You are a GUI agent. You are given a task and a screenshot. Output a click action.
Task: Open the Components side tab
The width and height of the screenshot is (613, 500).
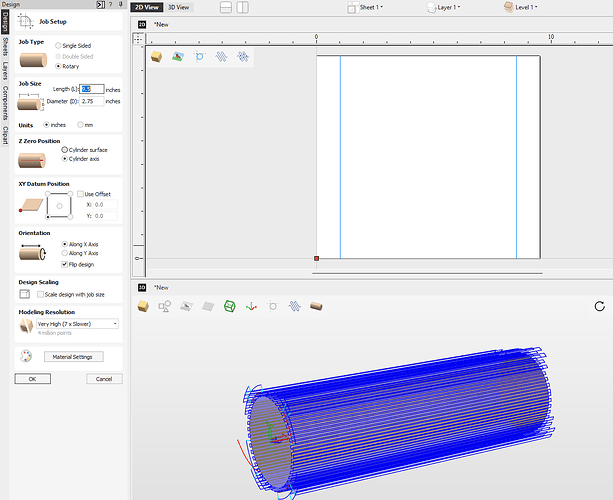[5, 103]
